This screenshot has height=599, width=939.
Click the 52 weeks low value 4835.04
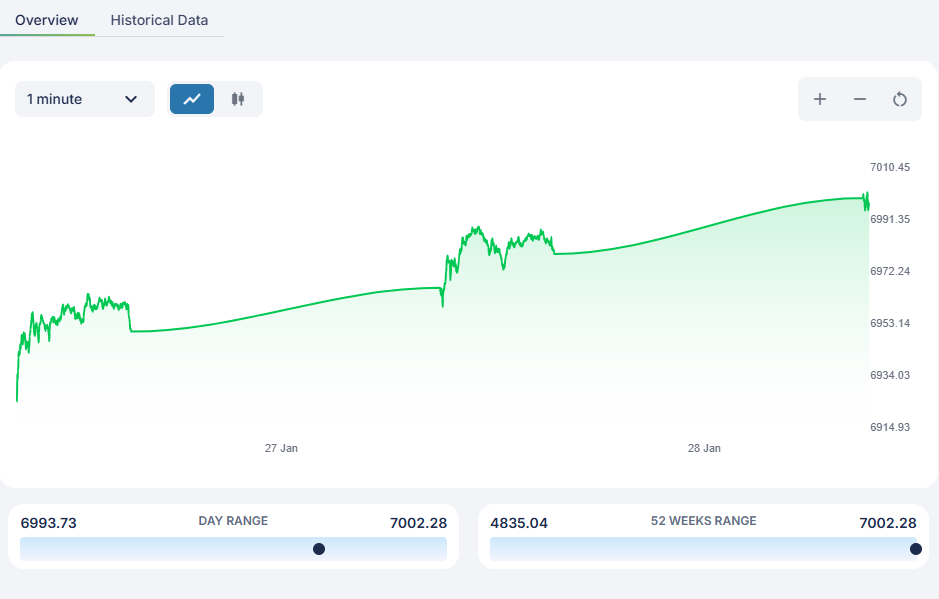[x=519, y=523]
